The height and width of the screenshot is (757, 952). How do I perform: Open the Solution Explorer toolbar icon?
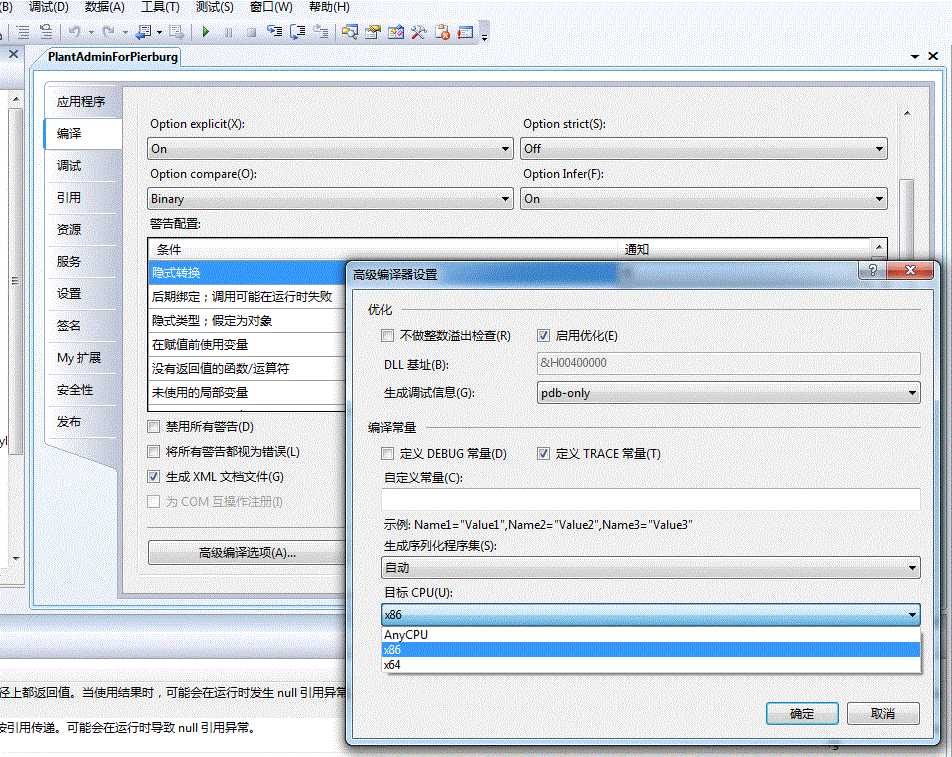tap(350, 32)
